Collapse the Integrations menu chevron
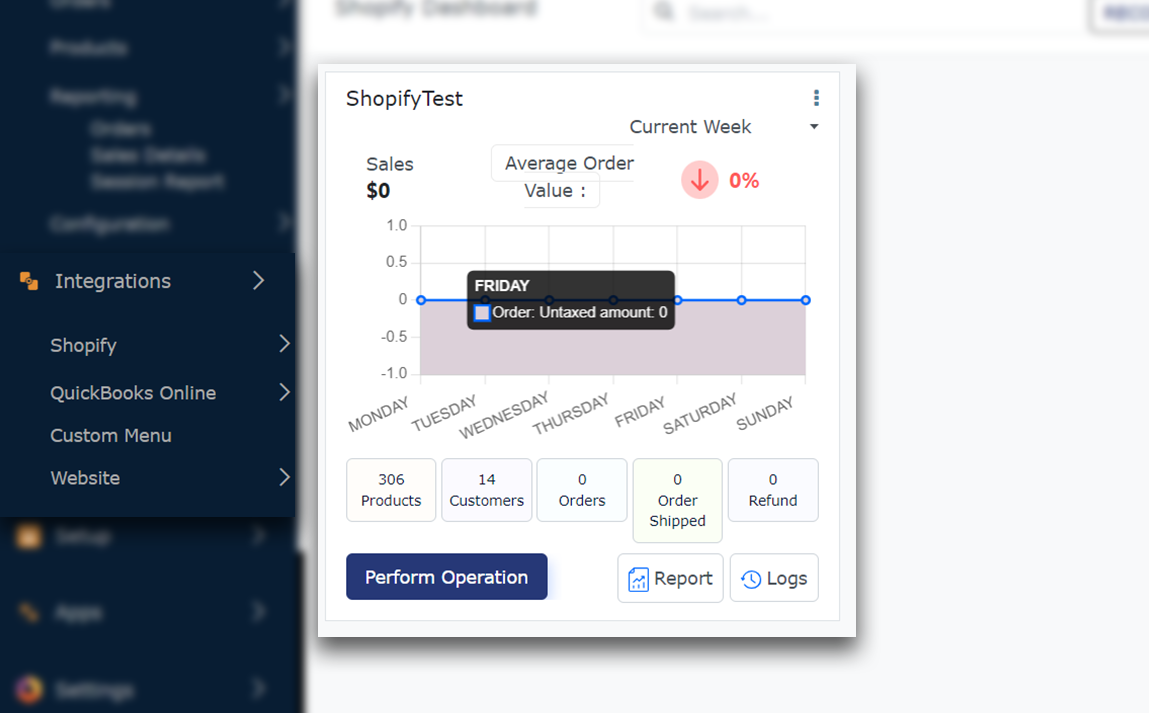Image resolution: width=1149 pixels, height=713 pixels. pyautogui.click(x=258, y=281)
